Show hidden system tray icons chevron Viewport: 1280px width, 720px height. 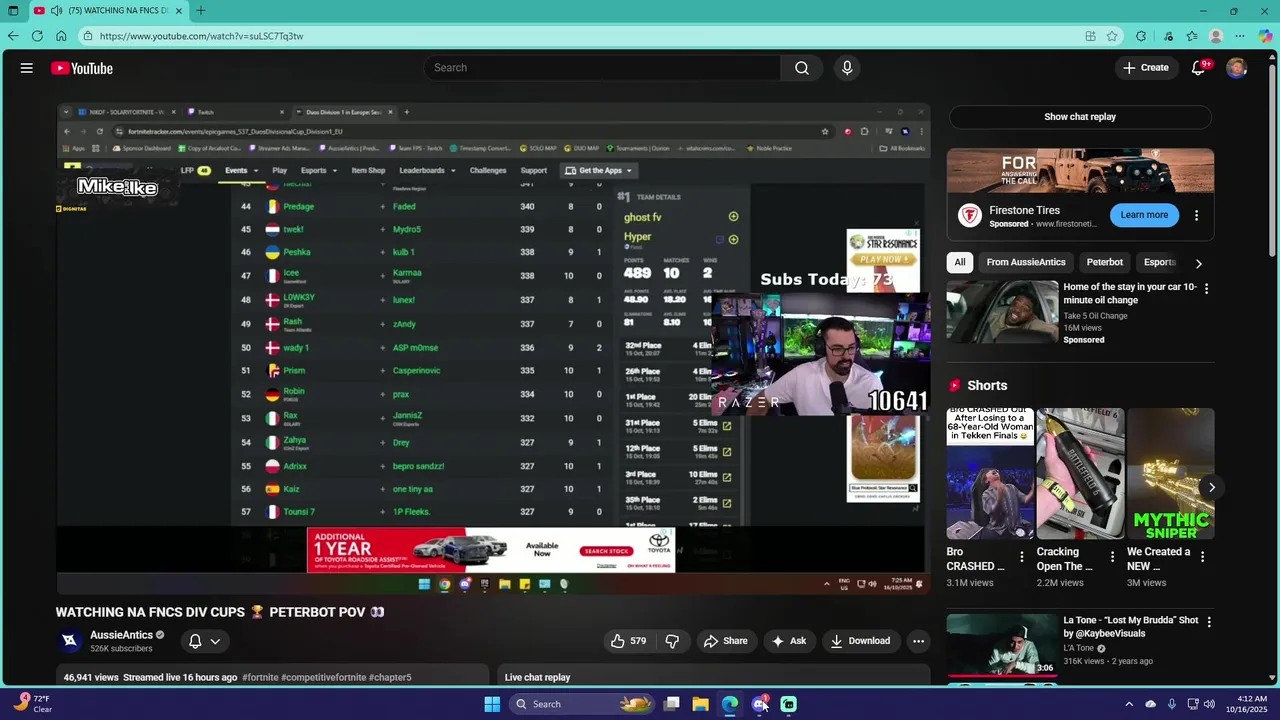[x=1129, y=704]
